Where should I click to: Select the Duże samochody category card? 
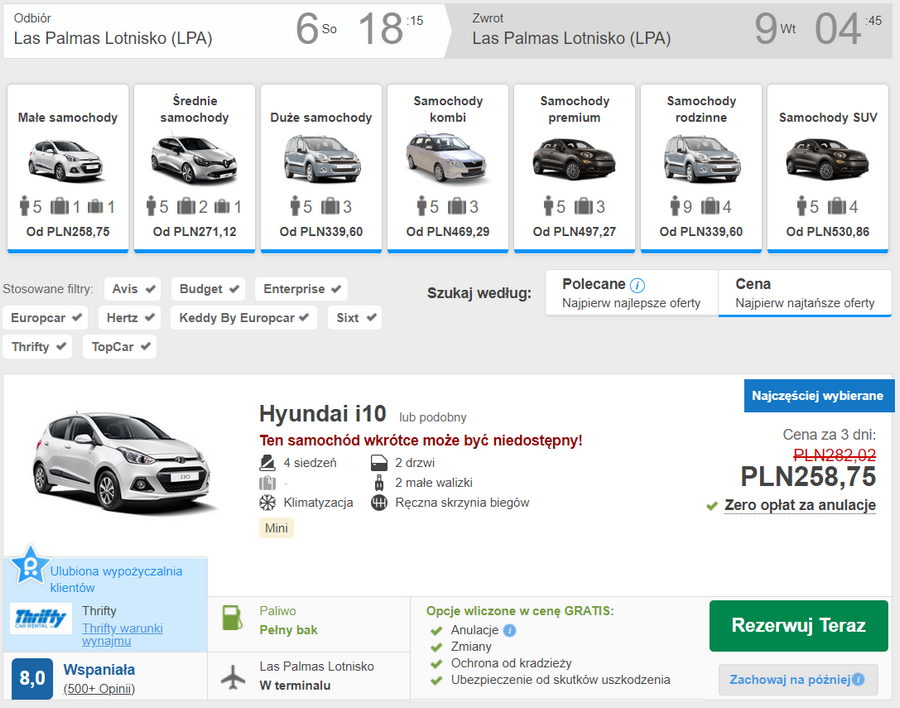coord(321,168)
